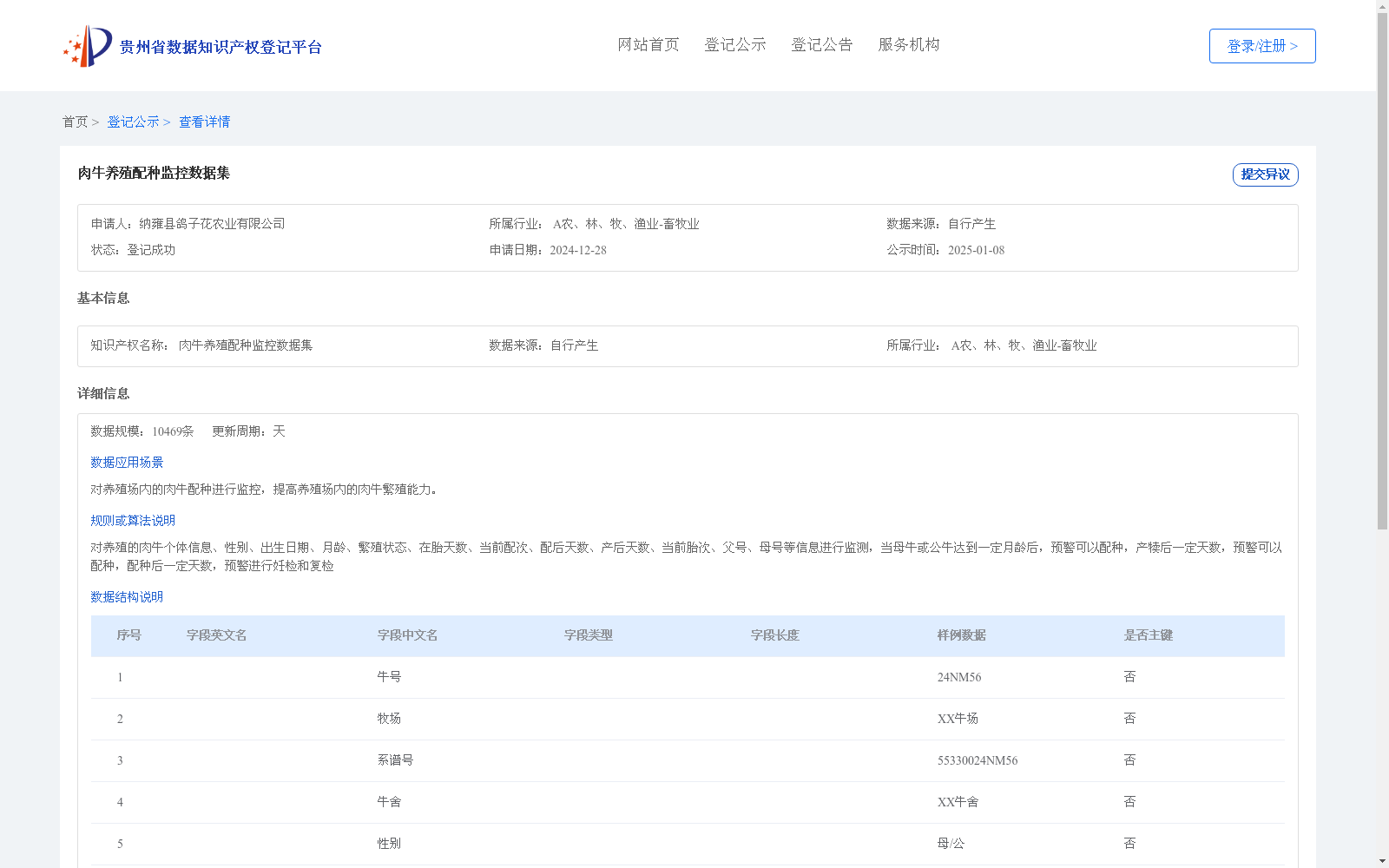The height and width of the screenshot is (868, 1389).
Task: Click the 贵州省数据知识产权登记平台 title
Action: click(x=221, y=47)
